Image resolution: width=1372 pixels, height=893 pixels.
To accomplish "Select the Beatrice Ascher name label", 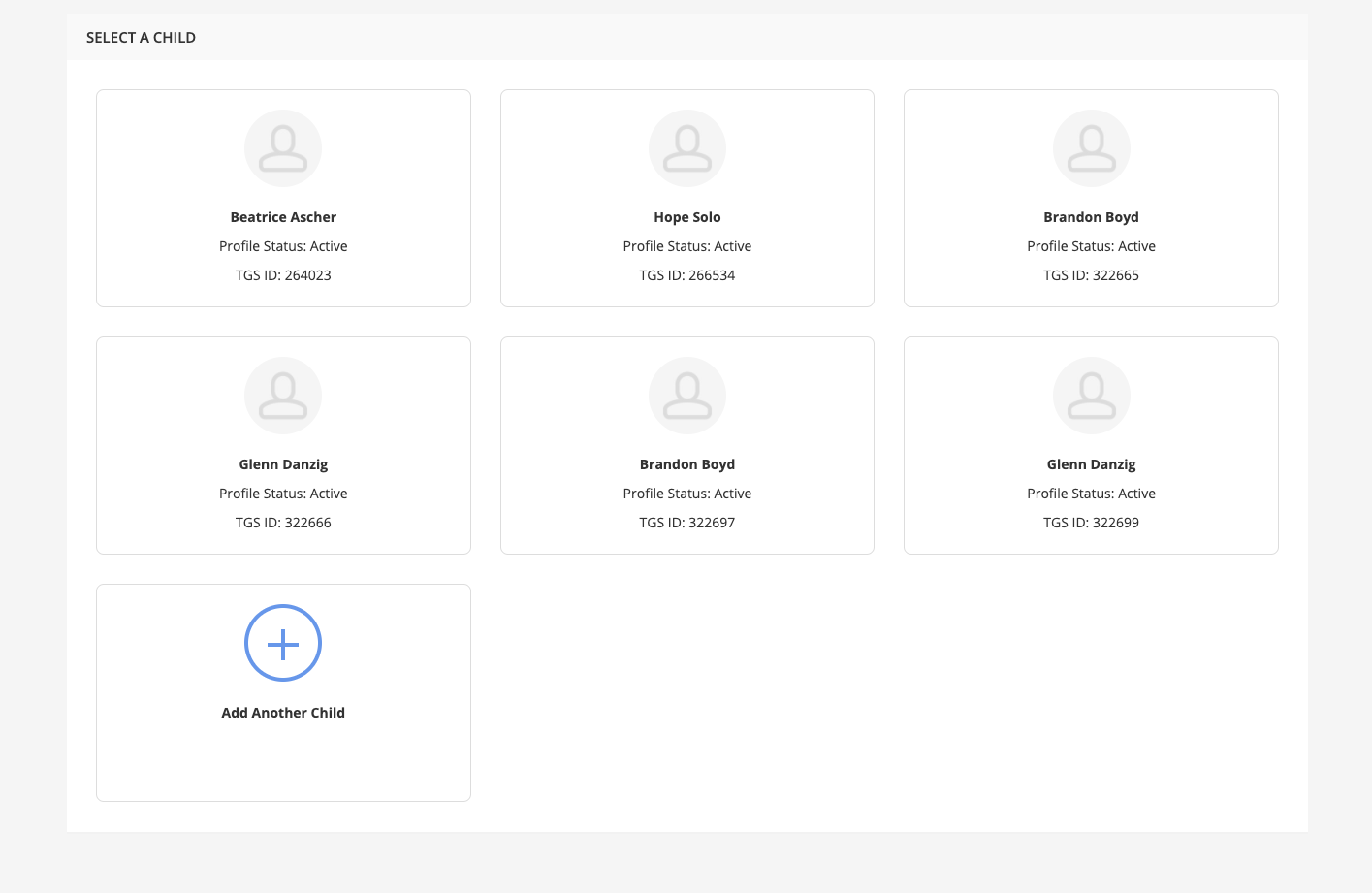I will (x=283, y=217).
